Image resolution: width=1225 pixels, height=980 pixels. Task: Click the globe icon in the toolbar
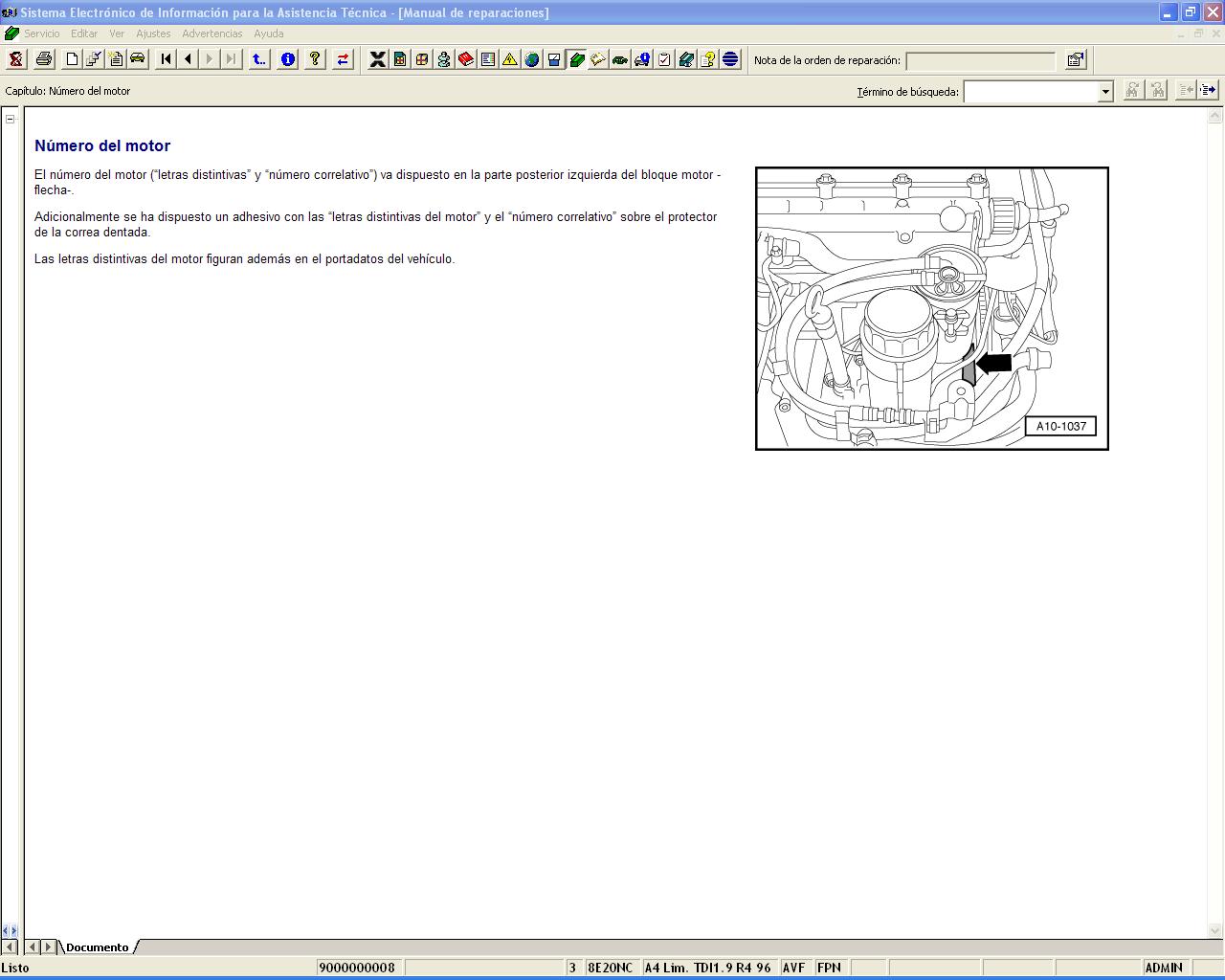(532, 59)
